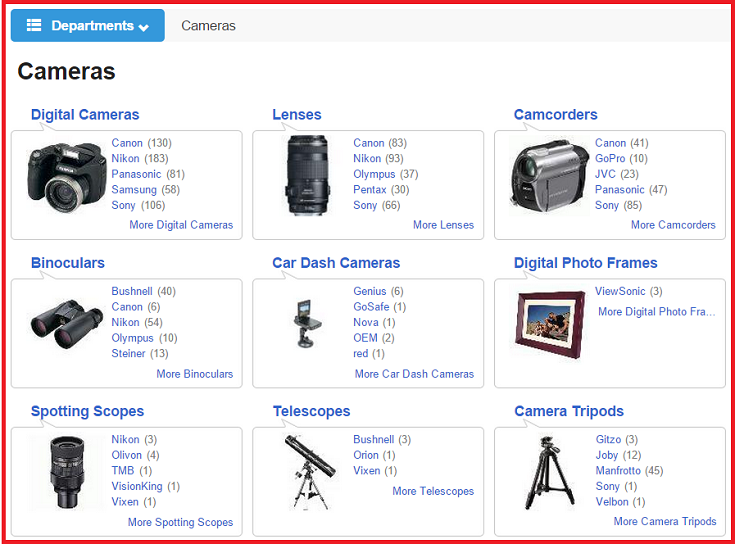
Task: Click the telescope product image
Action: tap(309, 472)
